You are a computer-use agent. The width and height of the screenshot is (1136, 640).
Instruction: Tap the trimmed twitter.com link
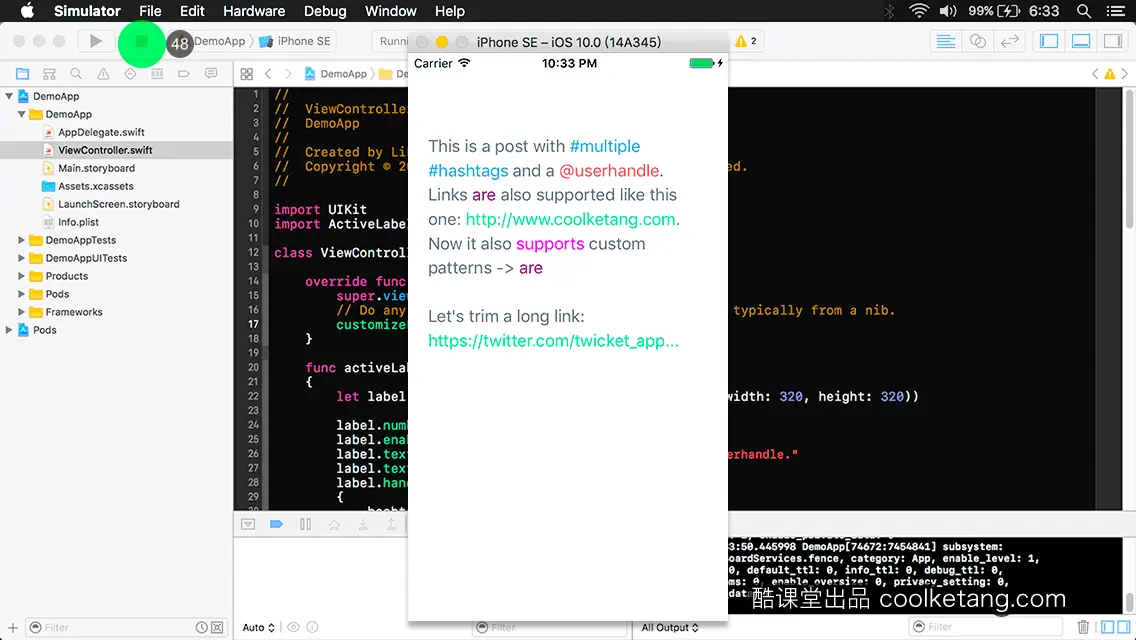(554, 341)
